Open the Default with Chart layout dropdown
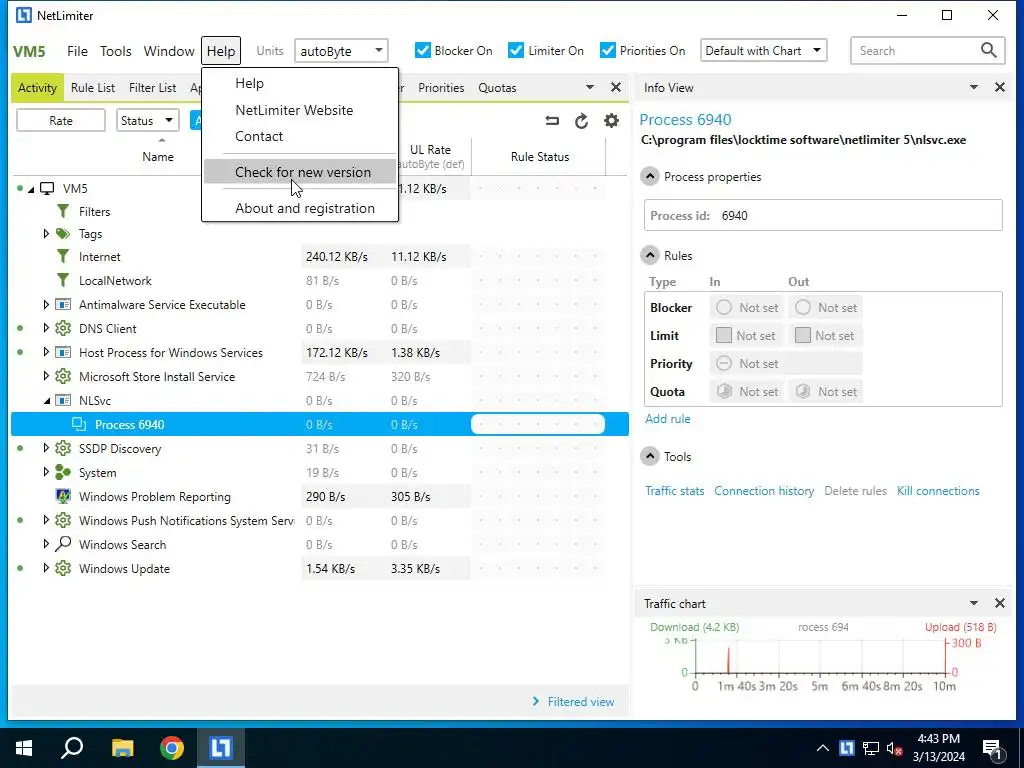 (763, 50)
